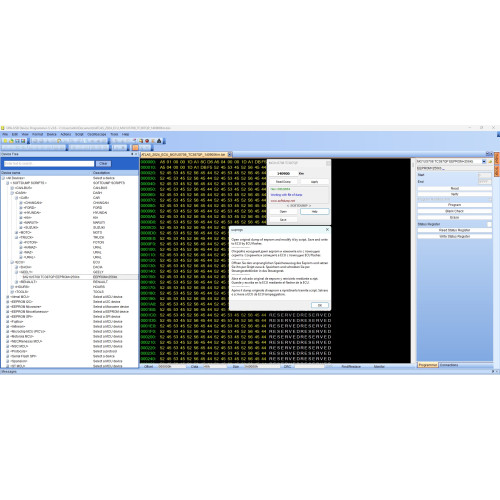500x500 pixels.
Task: Click the new file toolbar icon
Action: (5, 141)
